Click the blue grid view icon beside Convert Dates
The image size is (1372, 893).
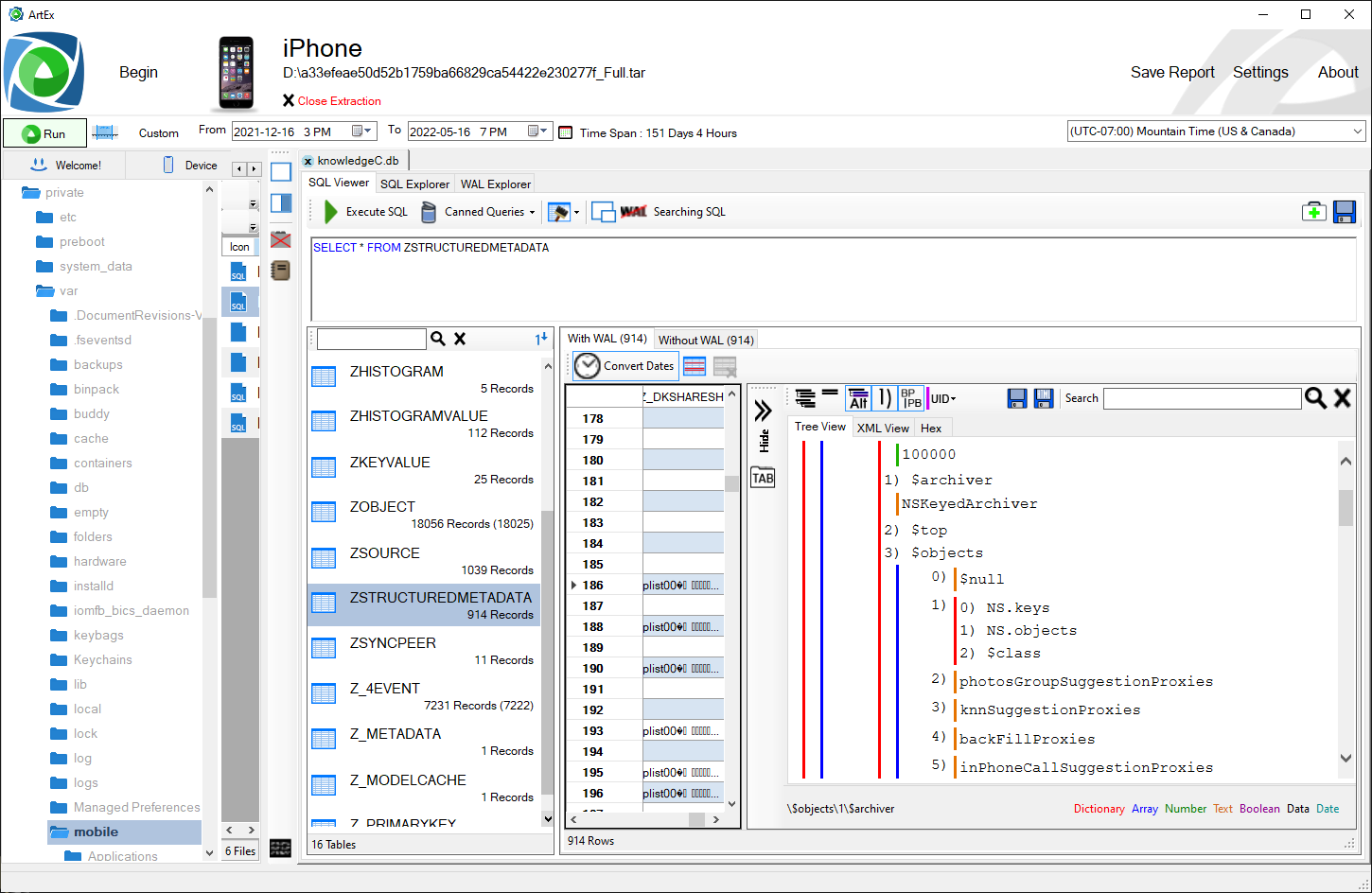pos(695,366)
